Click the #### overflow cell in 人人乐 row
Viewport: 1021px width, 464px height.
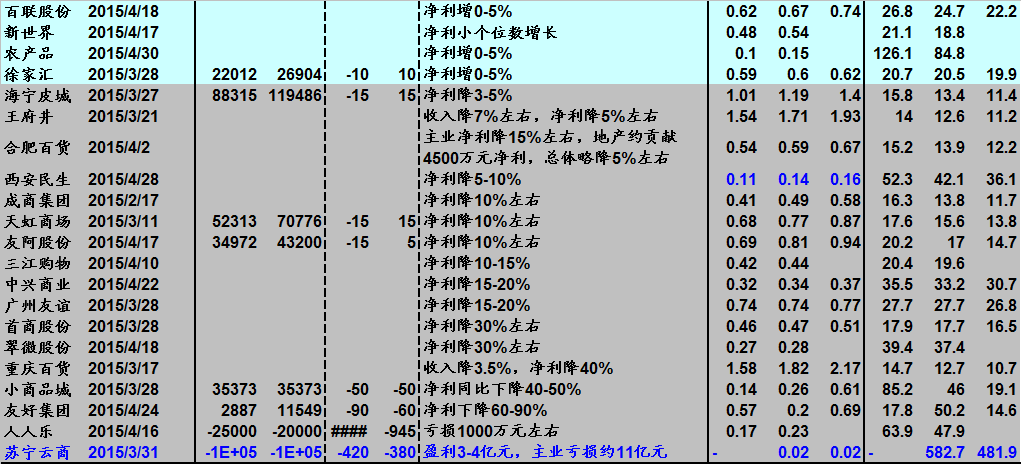pyautogui.click(x=350, y=431)
